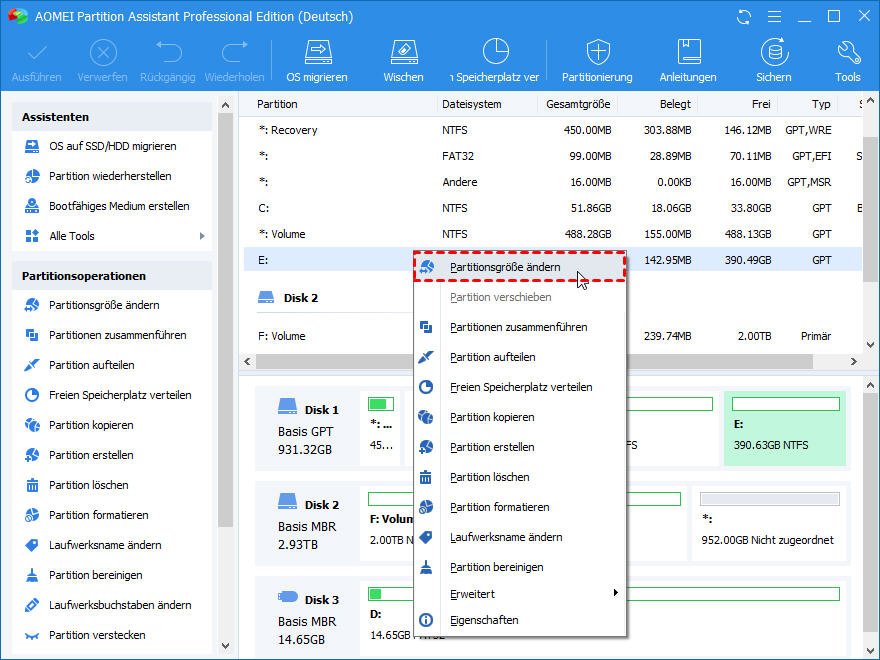Select the E: partition block on Disk 1
Image resolution: width=880 pixels, height=660 pixels.
785,428
